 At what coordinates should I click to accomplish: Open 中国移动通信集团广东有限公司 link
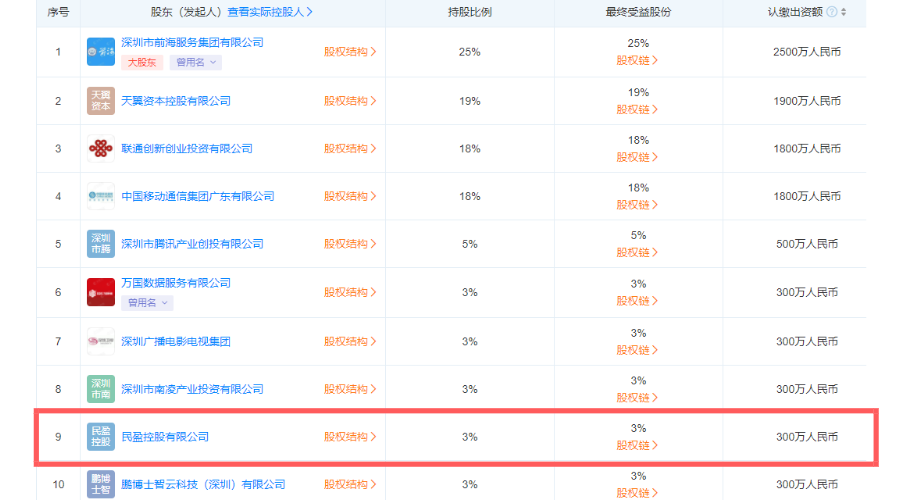[x=198, y=196]
